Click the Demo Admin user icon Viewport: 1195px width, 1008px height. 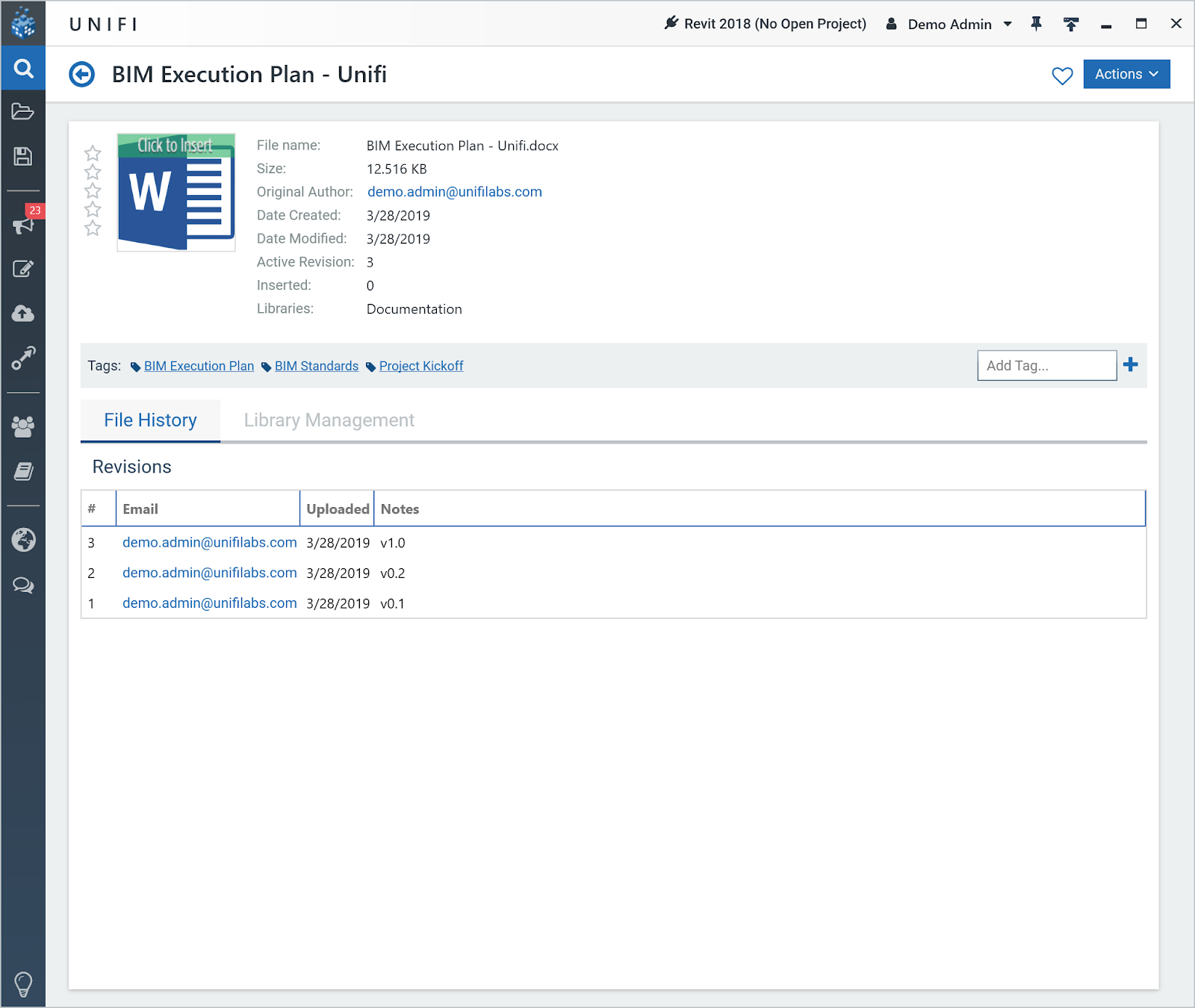click(891, 24)
